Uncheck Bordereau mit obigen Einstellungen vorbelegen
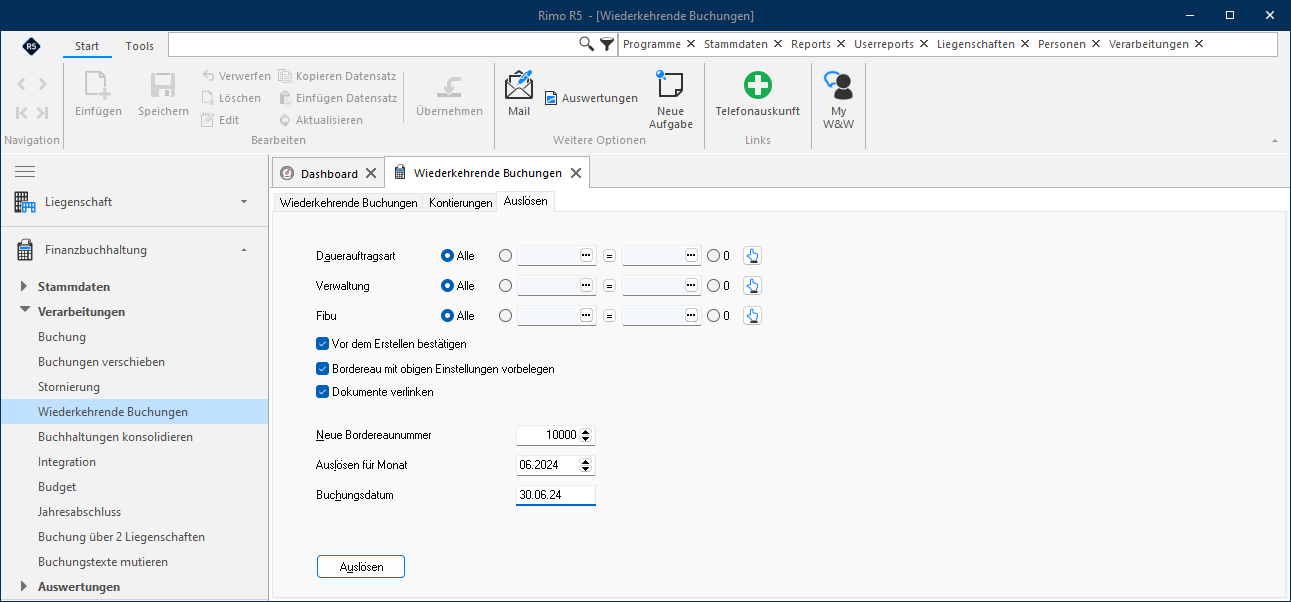 click(x=323, y=369)
